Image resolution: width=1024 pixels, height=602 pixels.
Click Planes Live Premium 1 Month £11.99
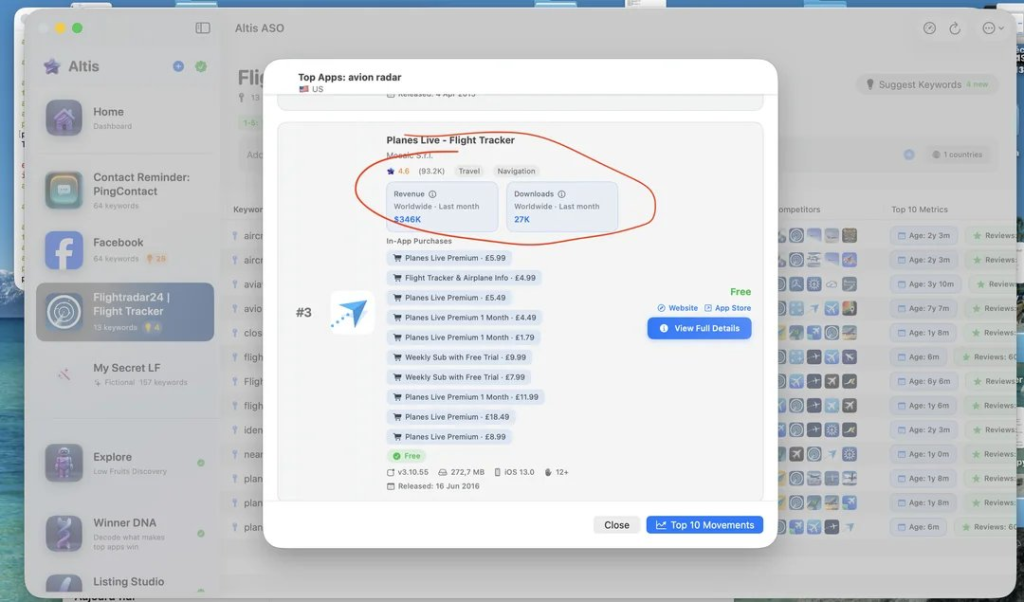(x=466, y=397)
